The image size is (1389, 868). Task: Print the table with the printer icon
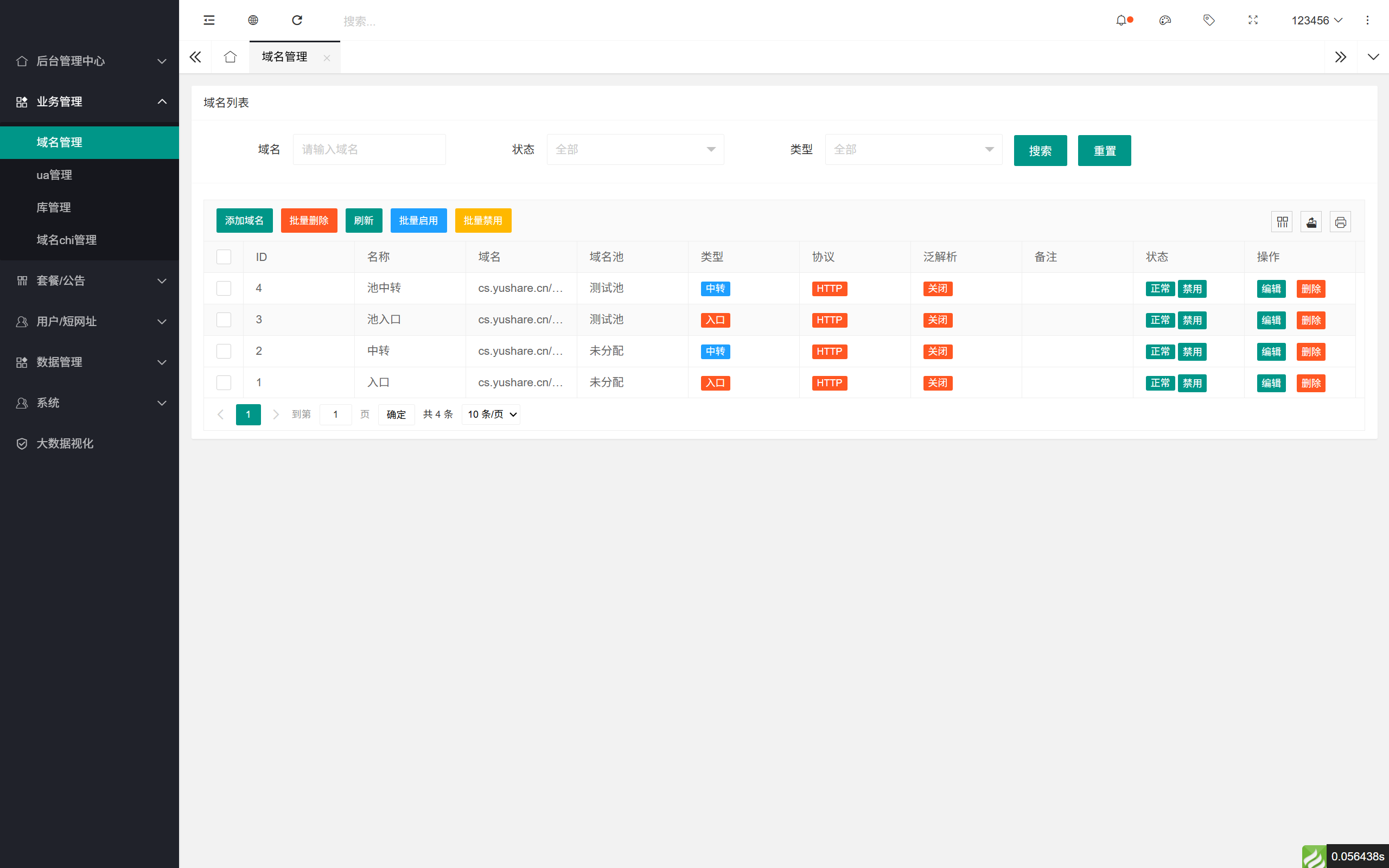tap(1341, 221)
